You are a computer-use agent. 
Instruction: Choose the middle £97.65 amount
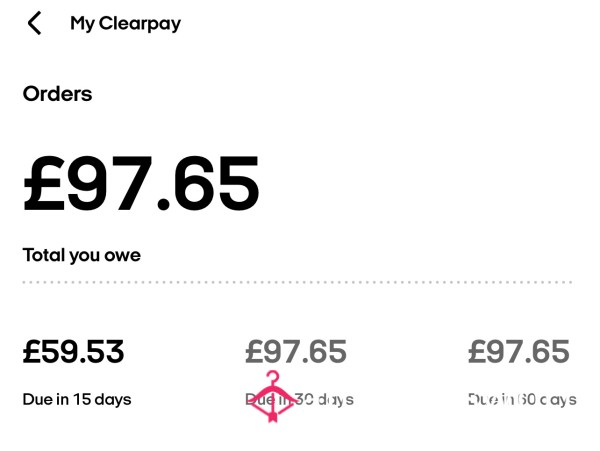[x=296, y=352]
